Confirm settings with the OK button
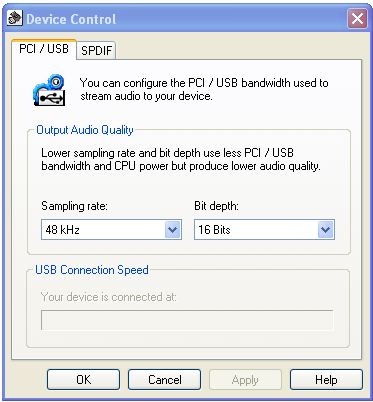The width and height of the screenshot is (373, 402). (x=83, y=379)
